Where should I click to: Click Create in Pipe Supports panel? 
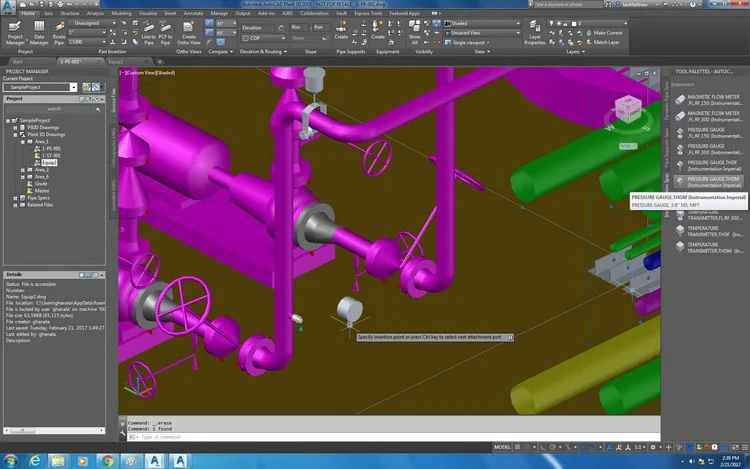pyautogui.click(x=341, y=30)
